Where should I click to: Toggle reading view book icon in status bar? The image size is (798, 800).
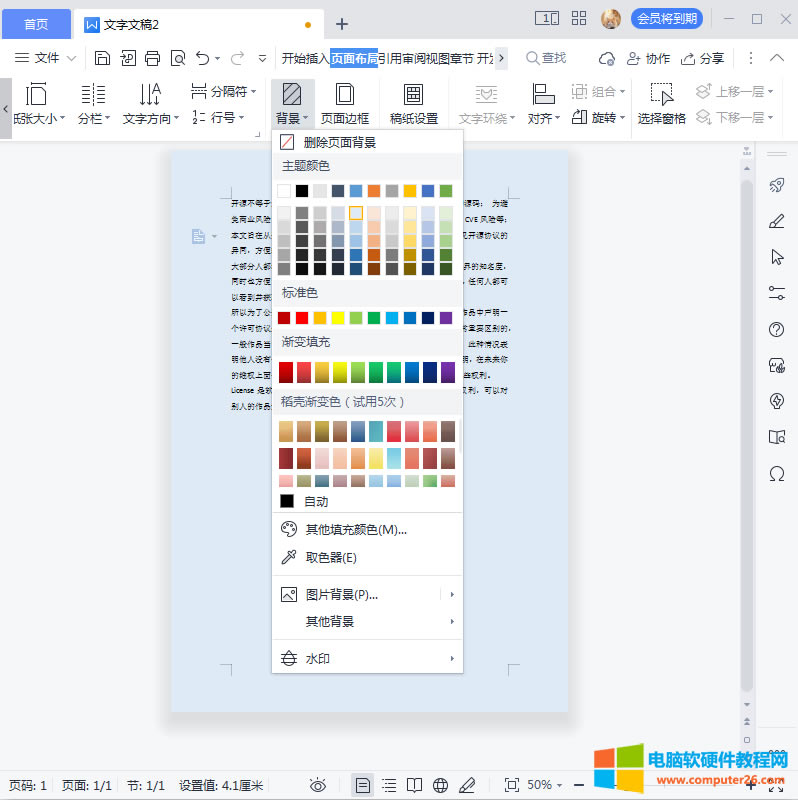(414, 785)
